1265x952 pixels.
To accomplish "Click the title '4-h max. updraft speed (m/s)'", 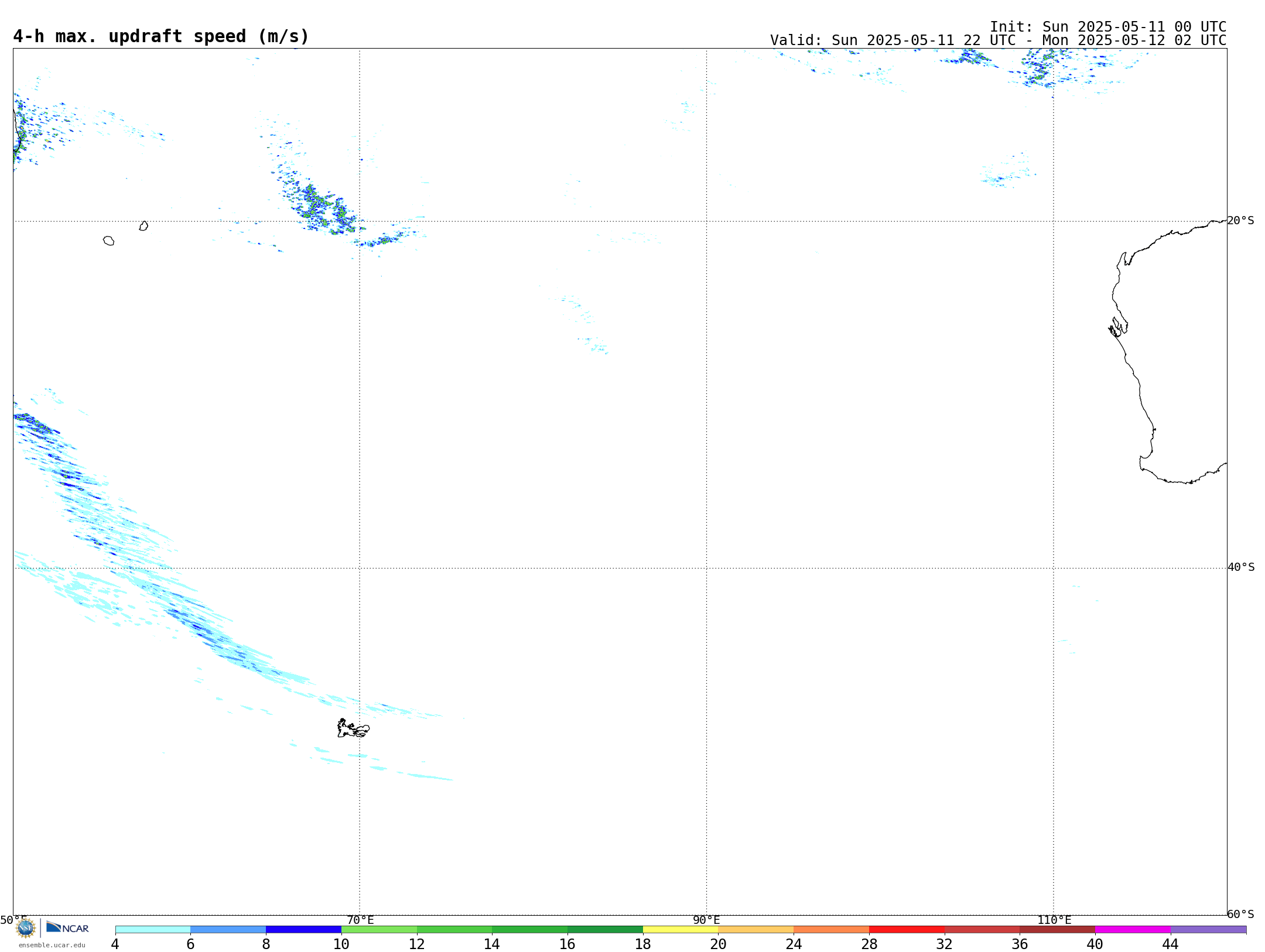I will click(x=161, y=36).
